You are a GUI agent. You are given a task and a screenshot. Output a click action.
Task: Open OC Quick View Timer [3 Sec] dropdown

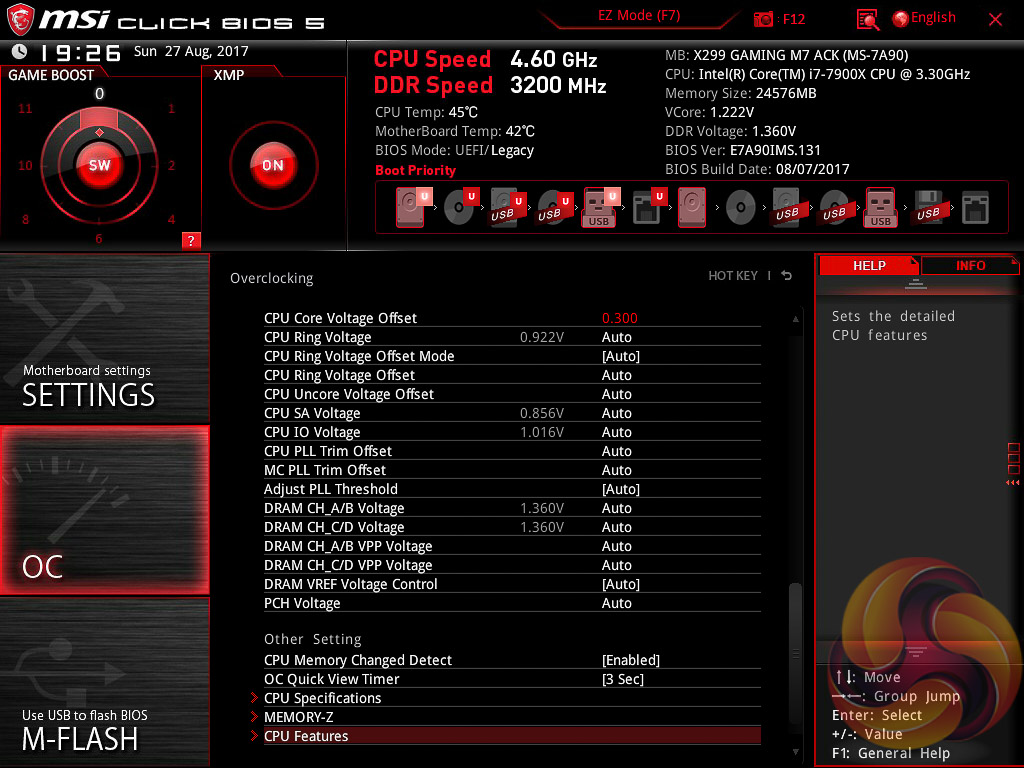pyautogui.click(x=622, y=679)
